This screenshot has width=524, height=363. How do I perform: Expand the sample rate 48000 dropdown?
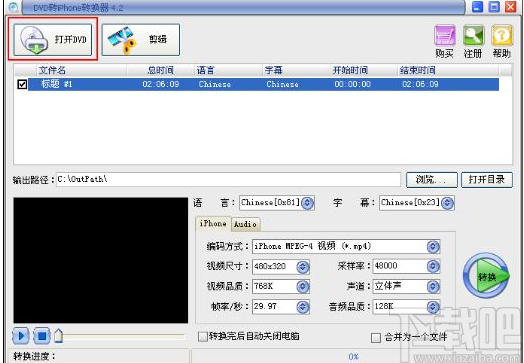click(x=433, y=266)
